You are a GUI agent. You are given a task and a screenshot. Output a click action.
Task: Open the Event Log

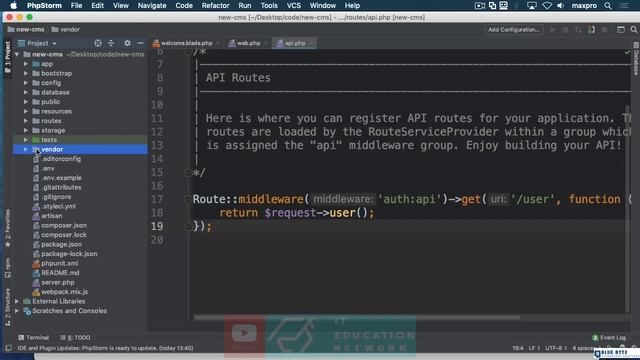click(609, 338)
